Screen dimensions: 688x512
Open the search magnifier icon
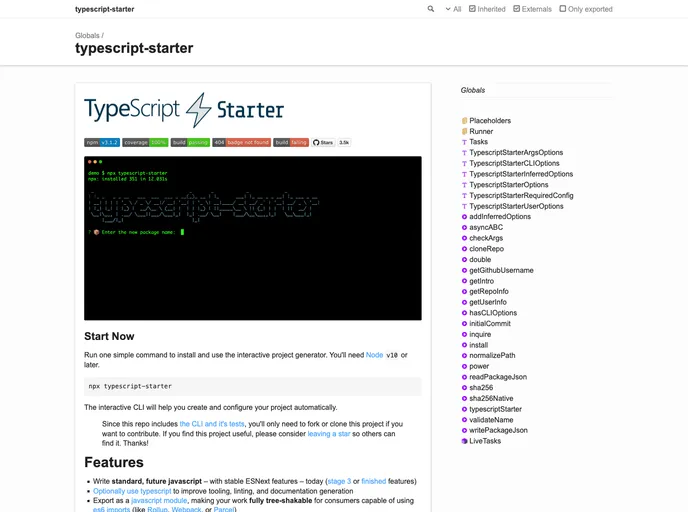coord(430,9)
